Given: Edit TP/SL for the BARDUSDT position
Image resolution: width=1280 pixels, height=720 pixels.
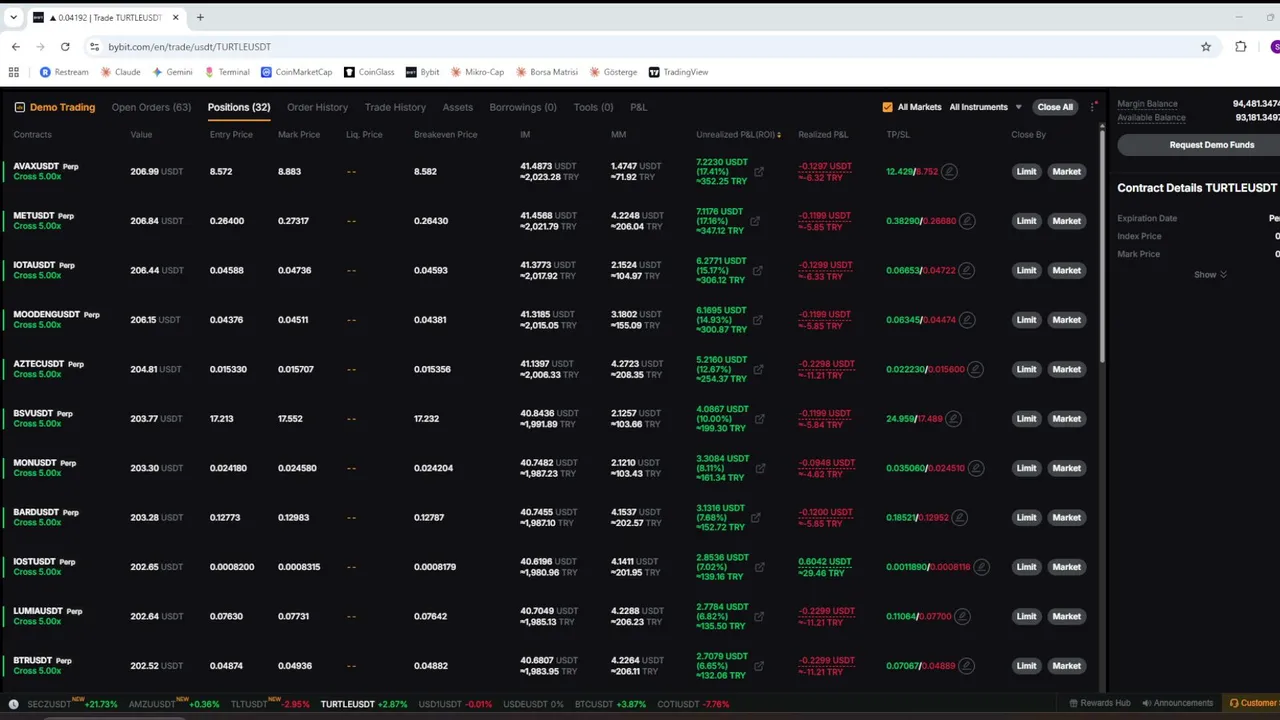Looking at the screenshot, I should (x=959, y=518).
